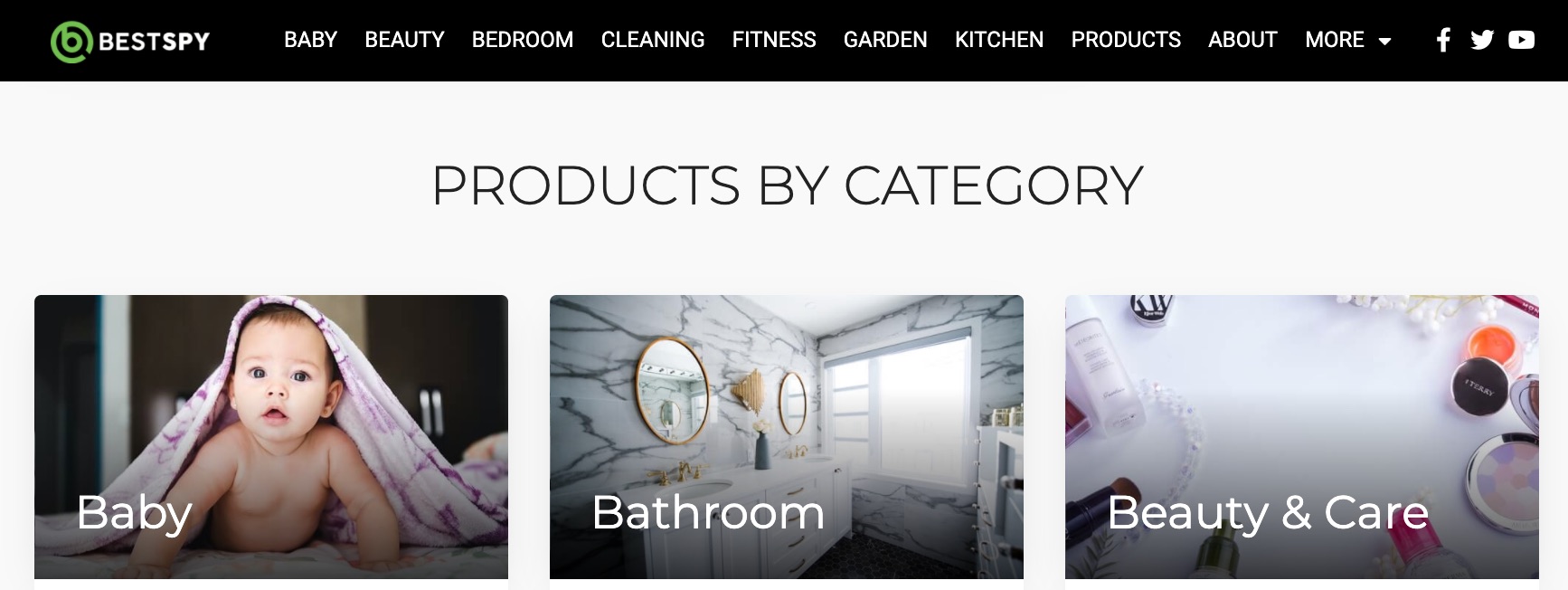Click the green BestSpy logo icon
The width and height of the screenshot is (1568, 590).
coord(71,41)
